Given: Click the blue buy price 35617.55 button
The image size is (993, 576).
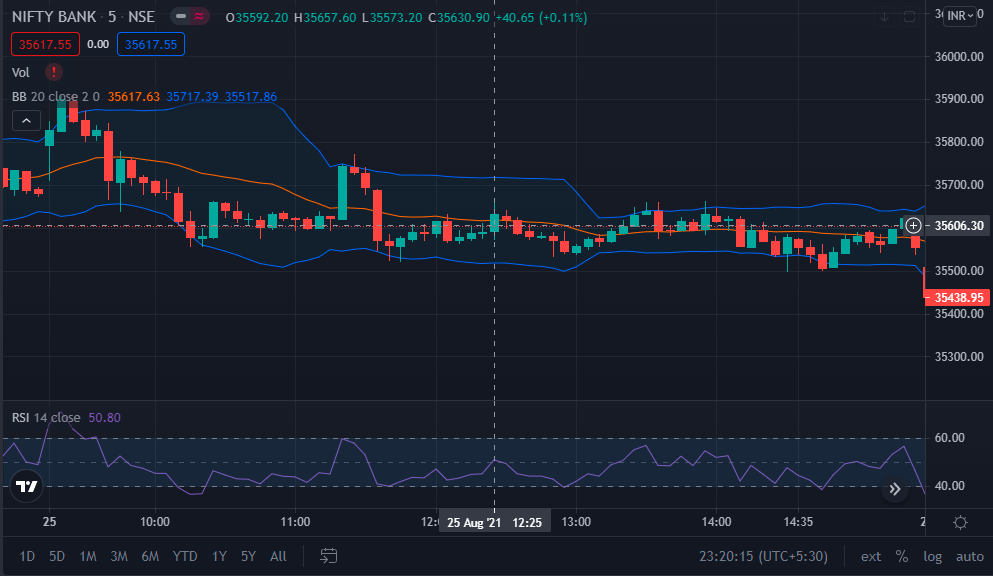Looking at the screenshot, I should pyautogui.click(x=151, y=44).
